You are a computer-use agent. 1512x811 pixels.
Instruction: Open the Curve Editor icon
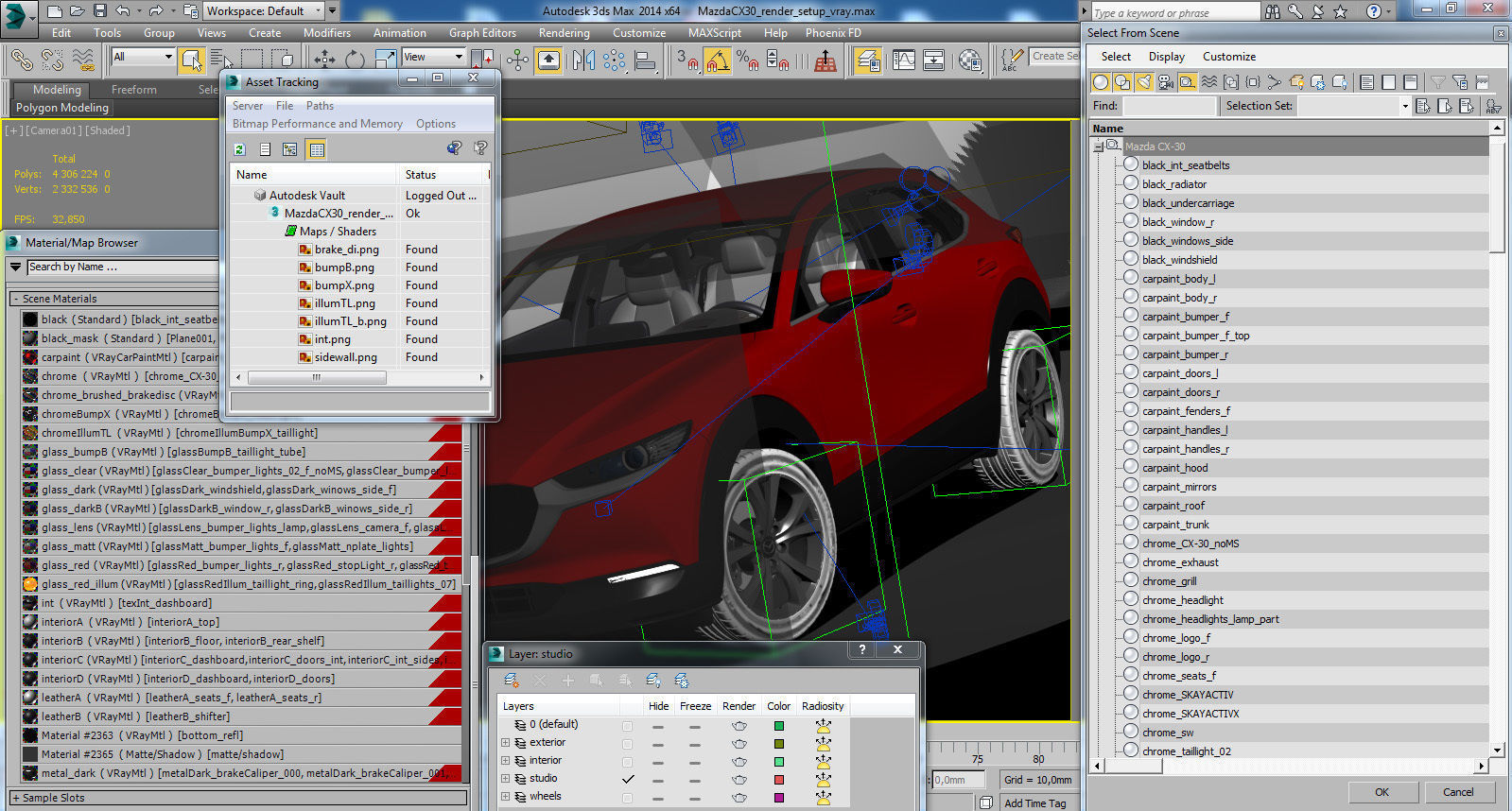pos(904,60)
